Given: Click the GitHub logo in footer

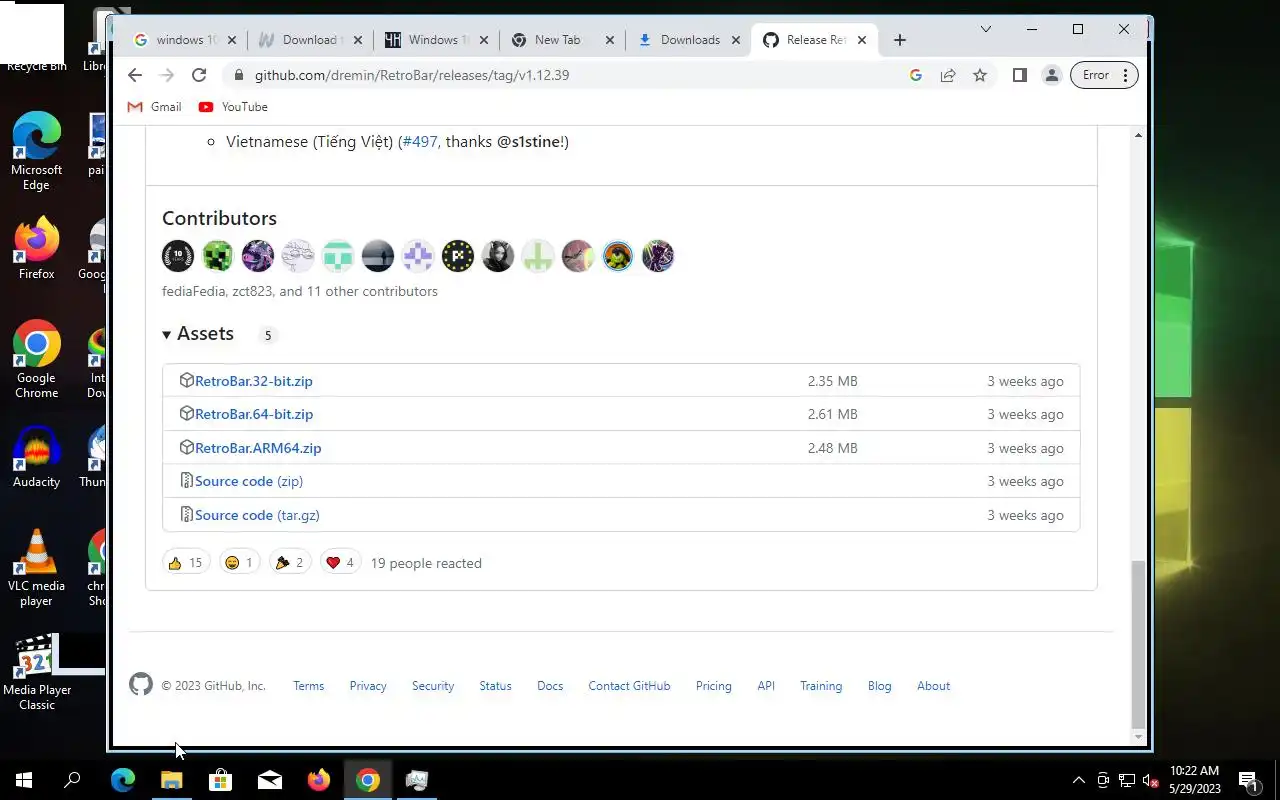Looking at the screenshot, I should coord(141,685).
